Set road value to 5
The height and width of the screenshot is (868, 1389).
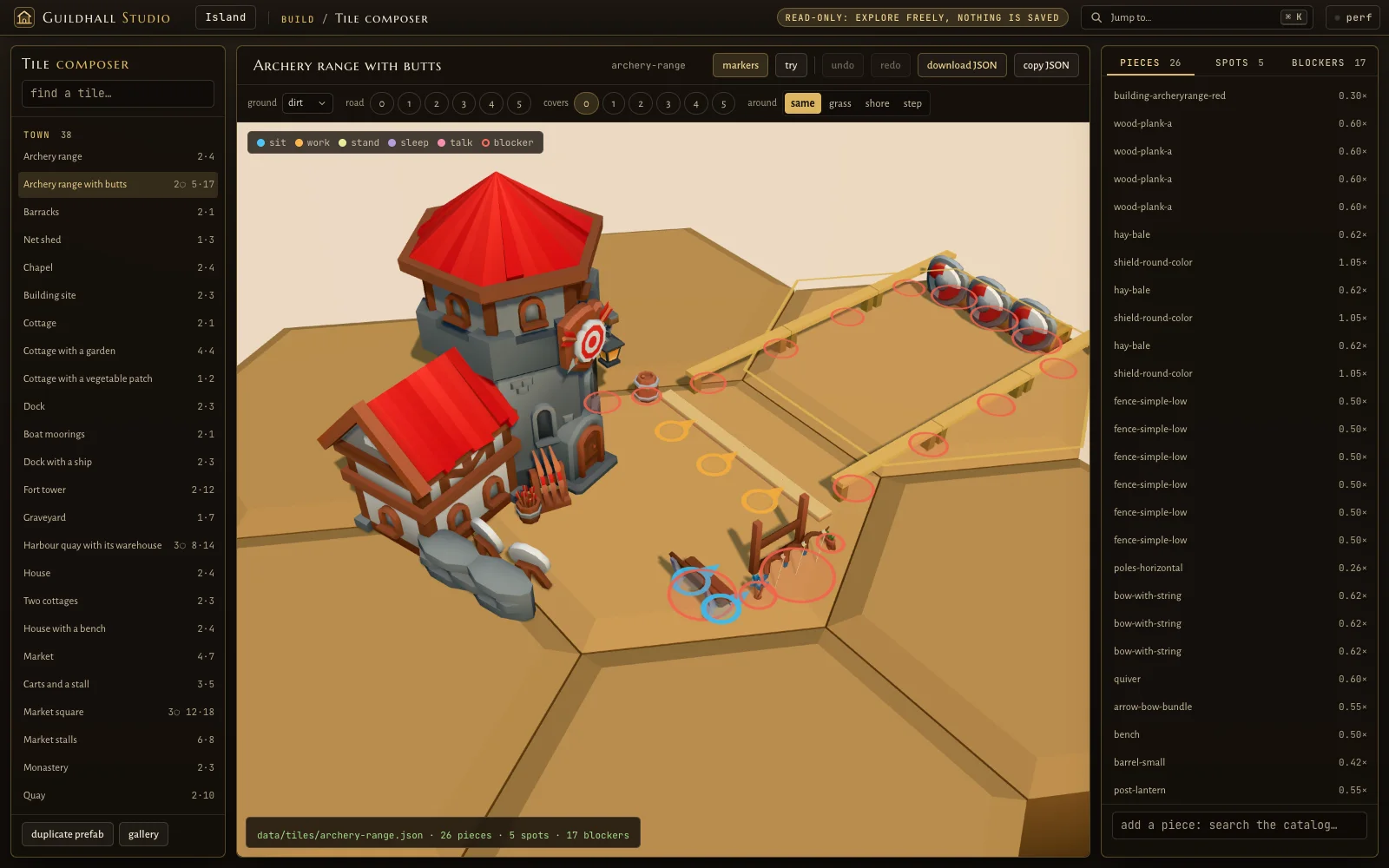point(519,103)
